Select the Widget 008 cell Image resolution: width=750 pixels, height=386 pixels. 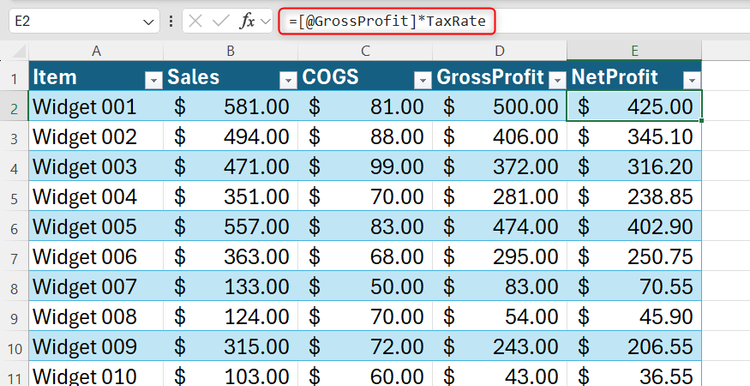(x=96, y=316)
